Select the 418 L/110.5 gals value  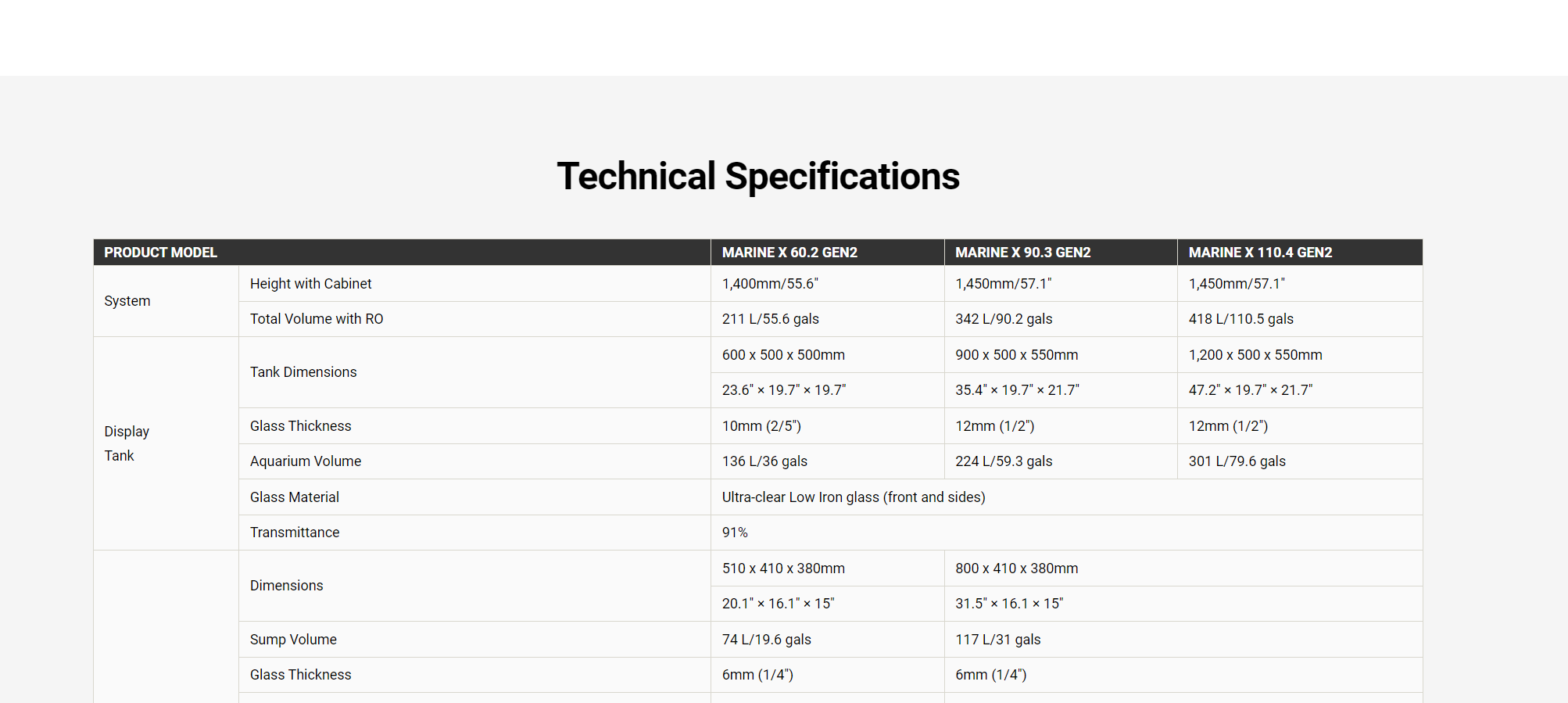pyautogui.click(x=1241, y=319)
